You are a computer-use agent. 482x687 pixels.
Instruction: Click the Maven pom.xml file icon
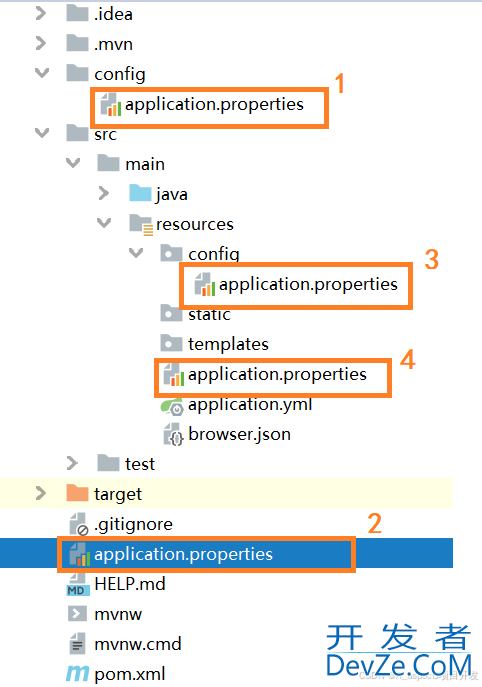(x=78, y=673)
